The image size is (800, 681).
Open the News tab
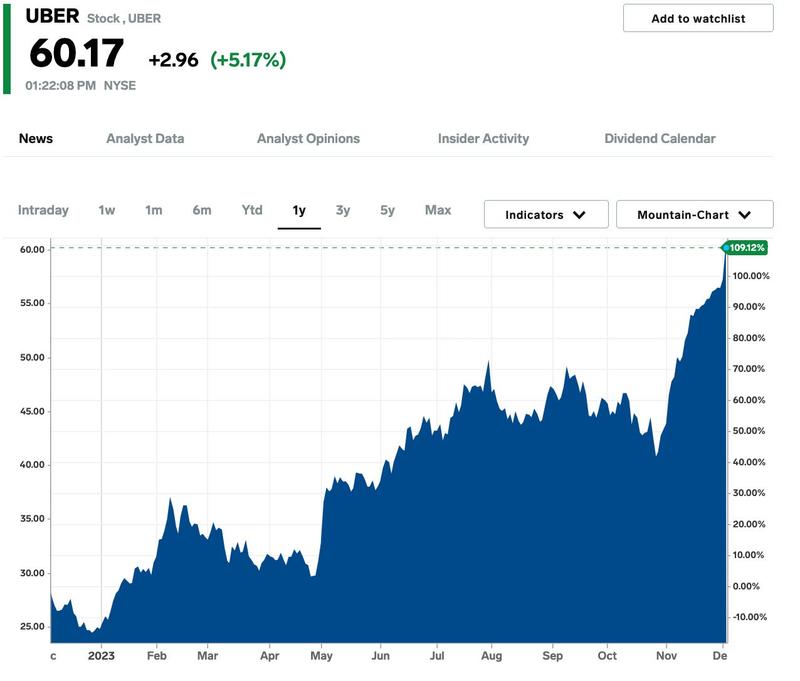tap(36, 139)
